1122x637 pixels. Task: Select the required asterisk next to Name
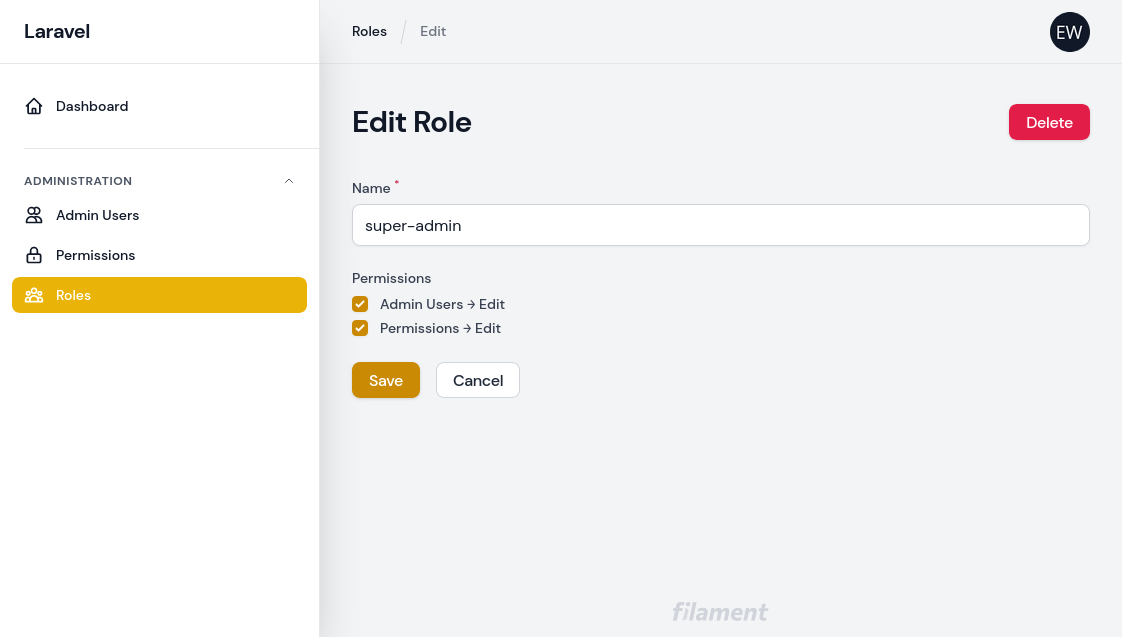[396, 183]
